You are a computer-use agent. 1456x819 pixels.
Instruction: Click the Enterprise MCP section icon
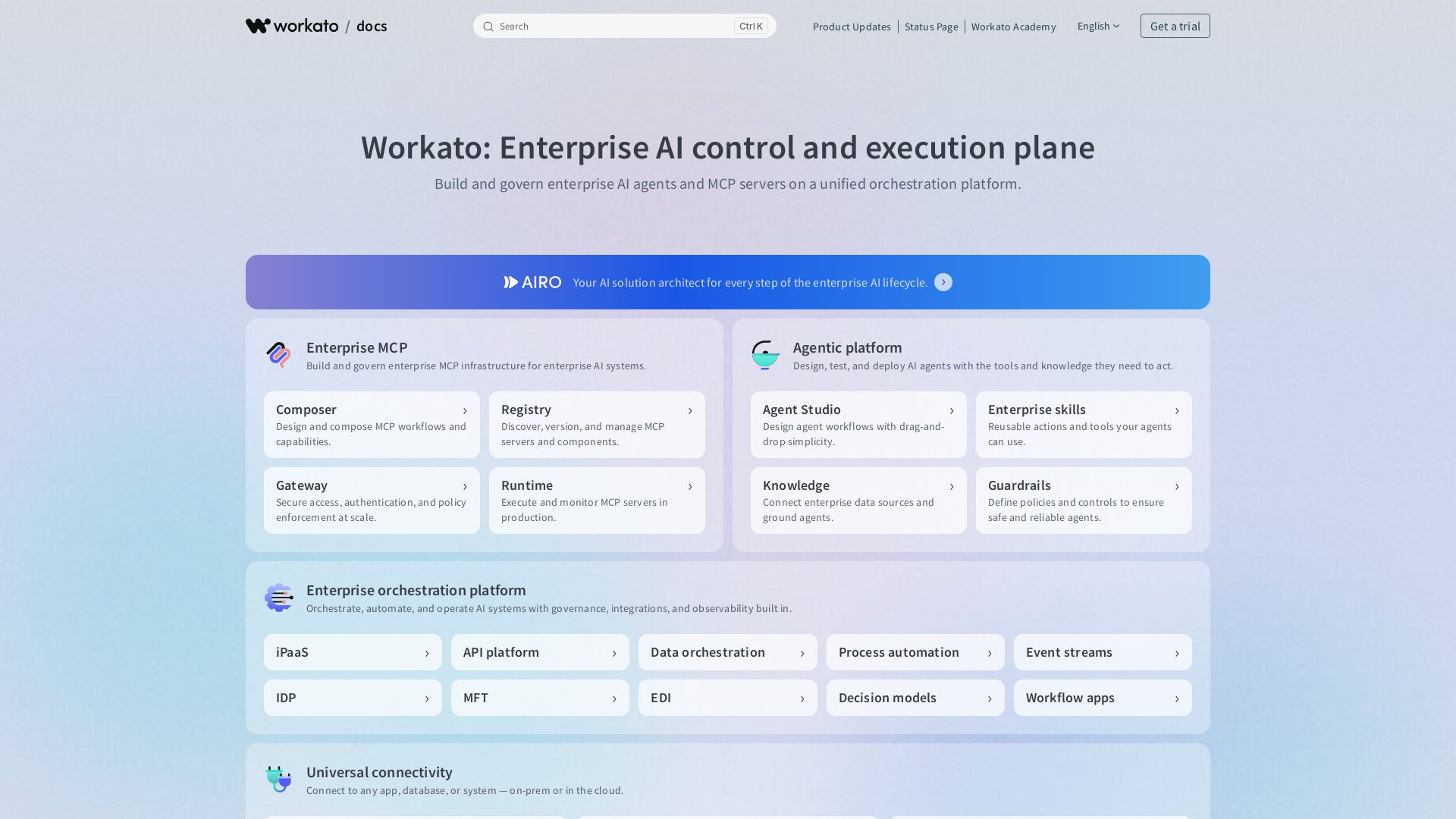click(278, 354)
